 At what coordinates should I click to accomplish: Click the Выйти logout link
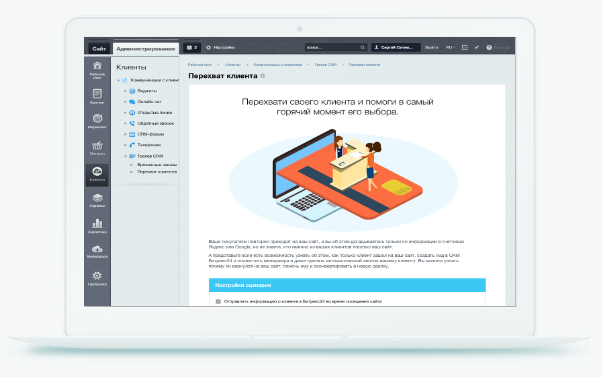[x=431, y=47]
